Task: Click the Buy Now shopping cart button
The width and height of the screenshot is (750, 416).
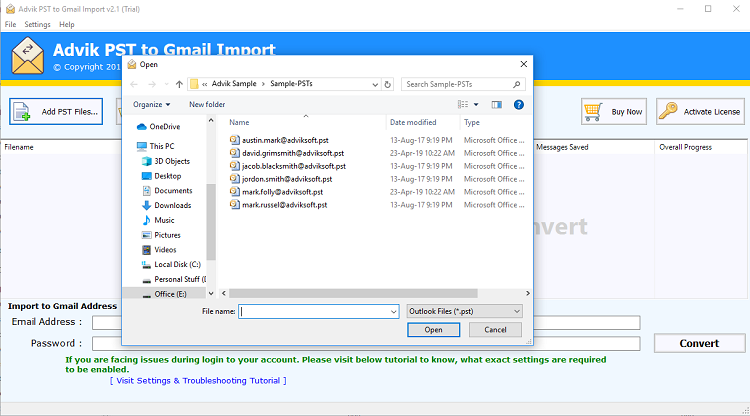Action: click(x=614, y=111)
